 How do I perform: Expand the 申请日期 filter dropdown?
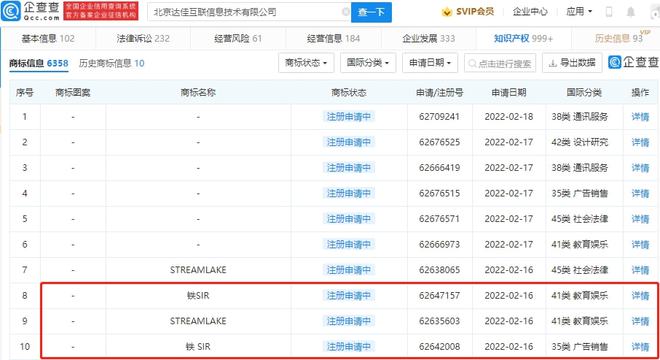pos(430,63)
